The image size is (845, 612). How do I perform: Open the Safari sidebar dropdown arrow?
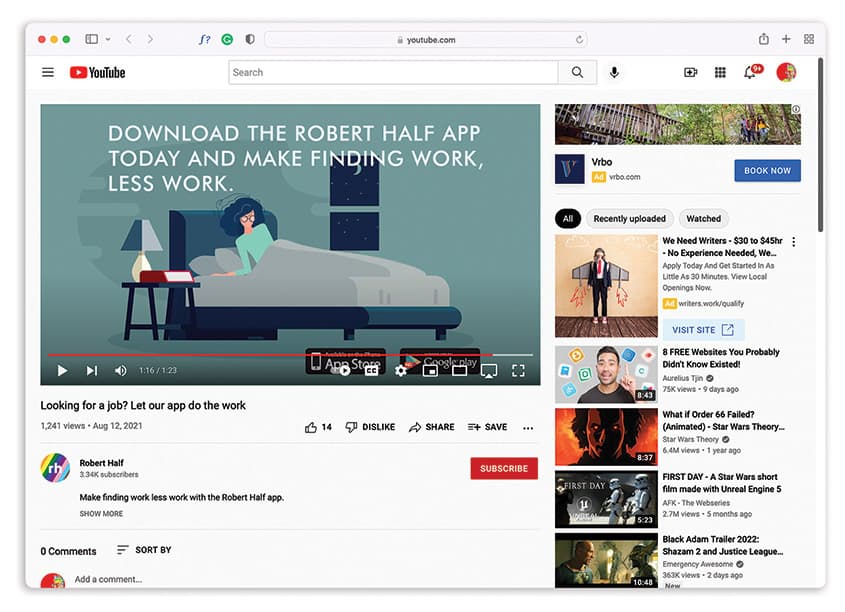(108, 39)
